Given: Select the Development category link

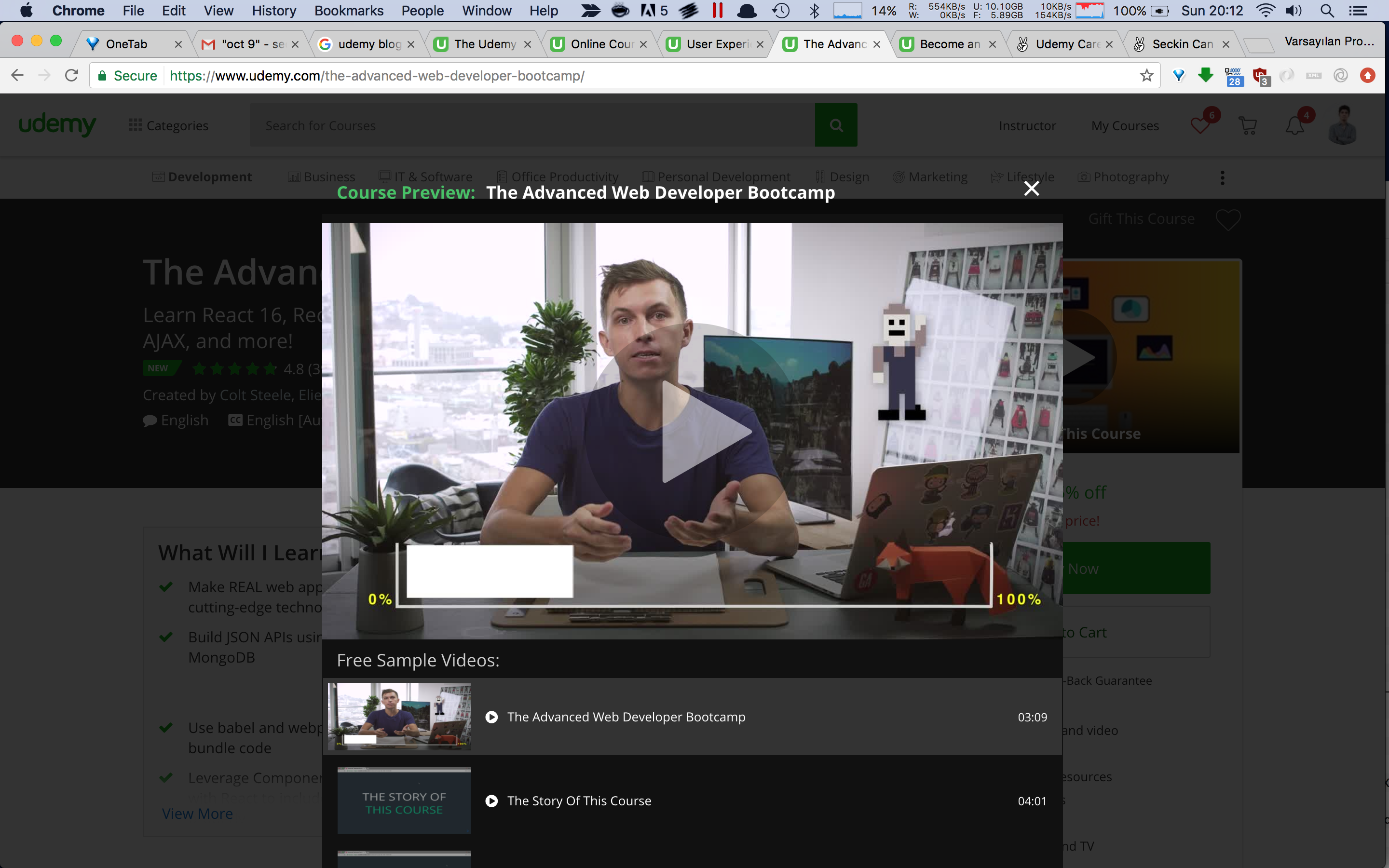Looking at the screenshot, I should [x=209, y=177].
